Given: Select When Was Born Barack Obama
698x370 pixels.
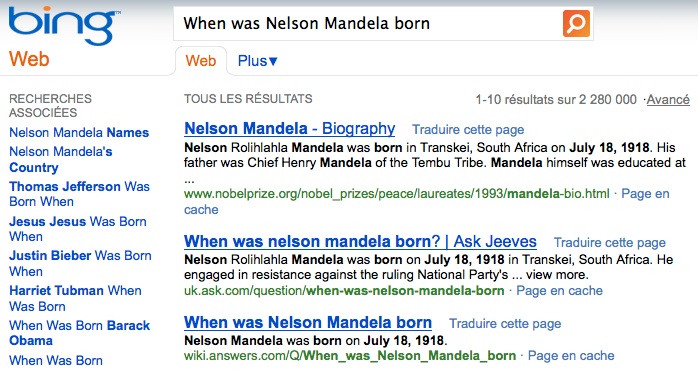Looking at the screenshot, I should tap(79, 333).
